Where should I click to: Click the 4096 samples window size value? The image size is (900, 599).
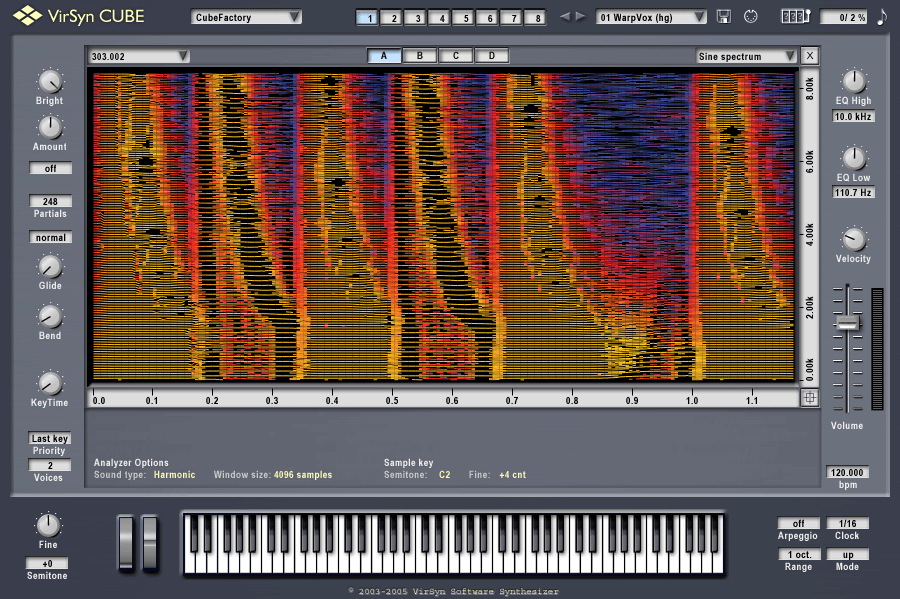(303, 474)
